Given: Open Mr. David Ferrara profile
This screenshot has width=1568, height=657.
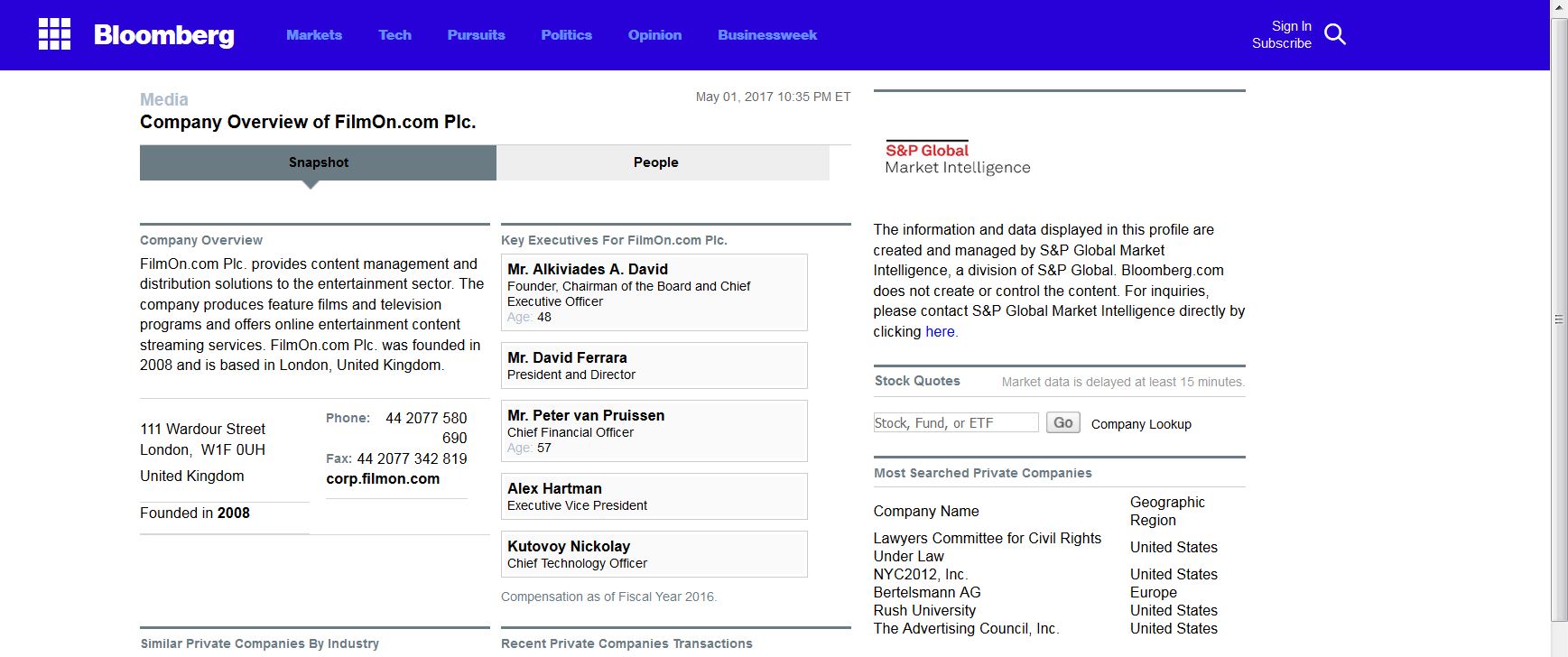Looking at the screenshot, I should point(567,357).
